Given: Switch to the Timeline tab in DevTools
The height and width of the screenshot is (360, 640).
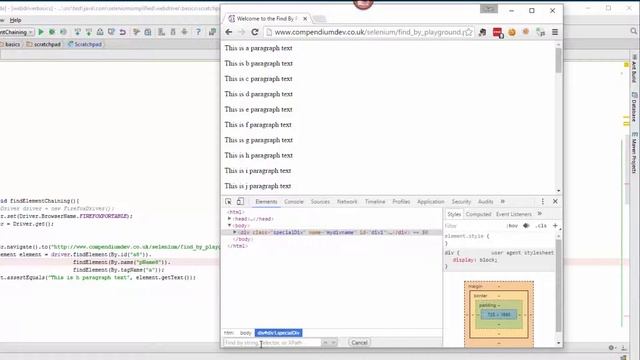Looking at the screenshot, I should click(375, 202).
